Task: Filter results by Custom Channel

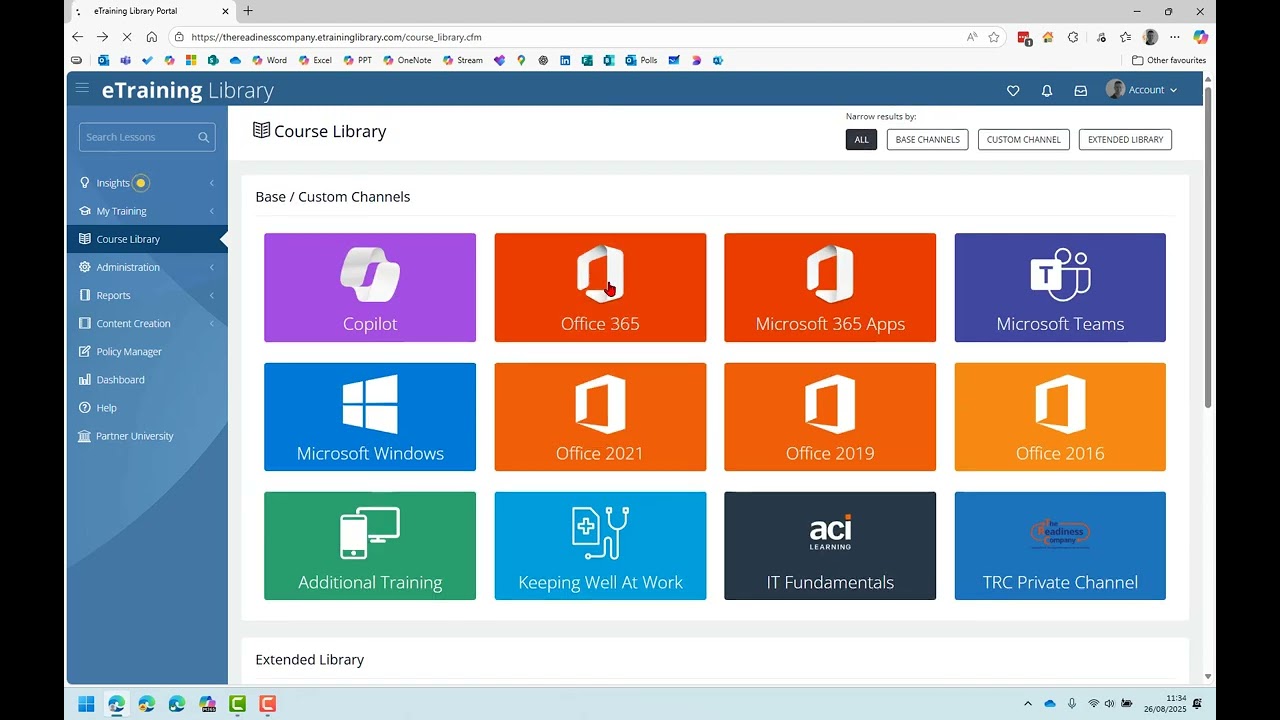Action: point(1024,140)
